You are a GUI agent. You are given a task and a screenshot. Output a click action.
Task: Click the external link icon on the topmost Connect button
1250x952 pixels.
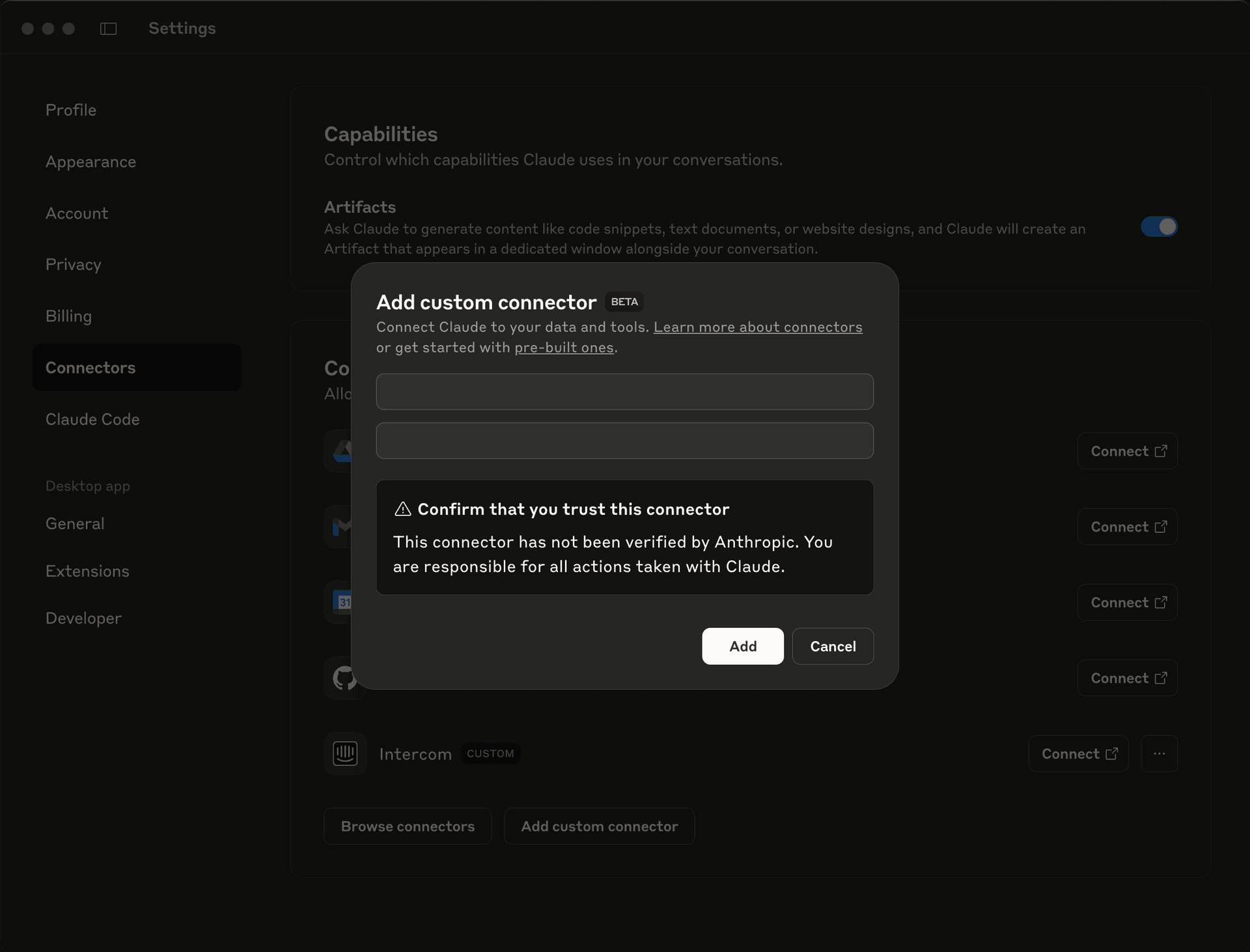point(1161,450)
